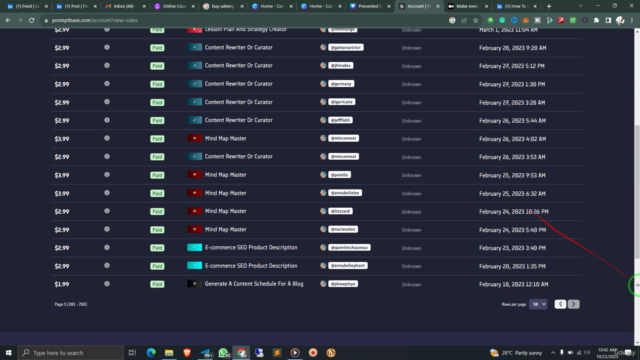
Task: Open E-commerce SEO Product Description, February 23 sale
Action: (251, 247)
